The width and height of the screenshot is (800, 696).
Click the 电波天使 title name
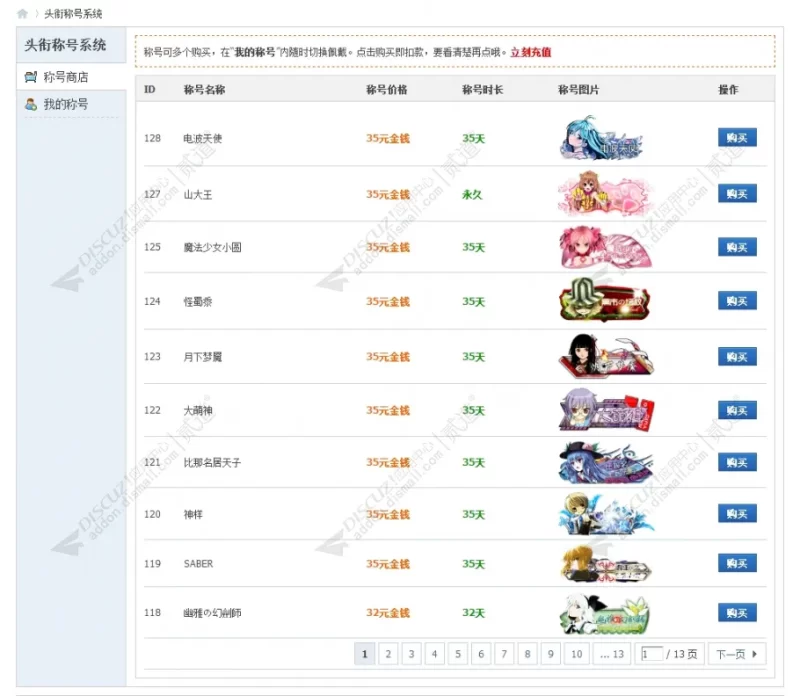coord(203,138)
